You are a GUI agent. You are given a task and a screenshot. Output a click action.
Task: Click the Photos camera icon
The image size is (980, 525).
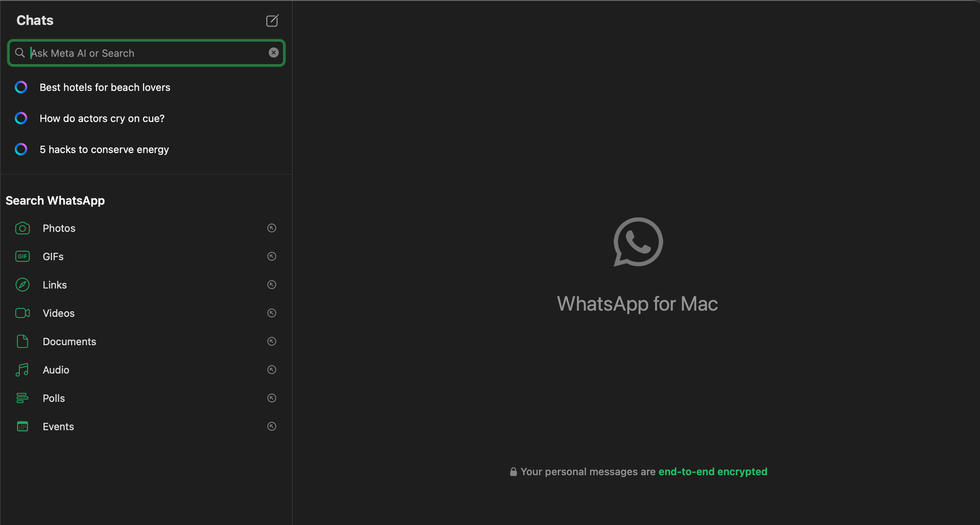click(22, 228)
